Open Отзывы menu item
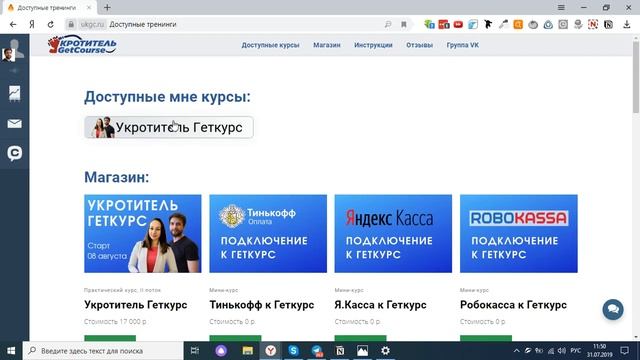Image resolution: width=640 pixels, height=360 pixels. tap(419, 45)
